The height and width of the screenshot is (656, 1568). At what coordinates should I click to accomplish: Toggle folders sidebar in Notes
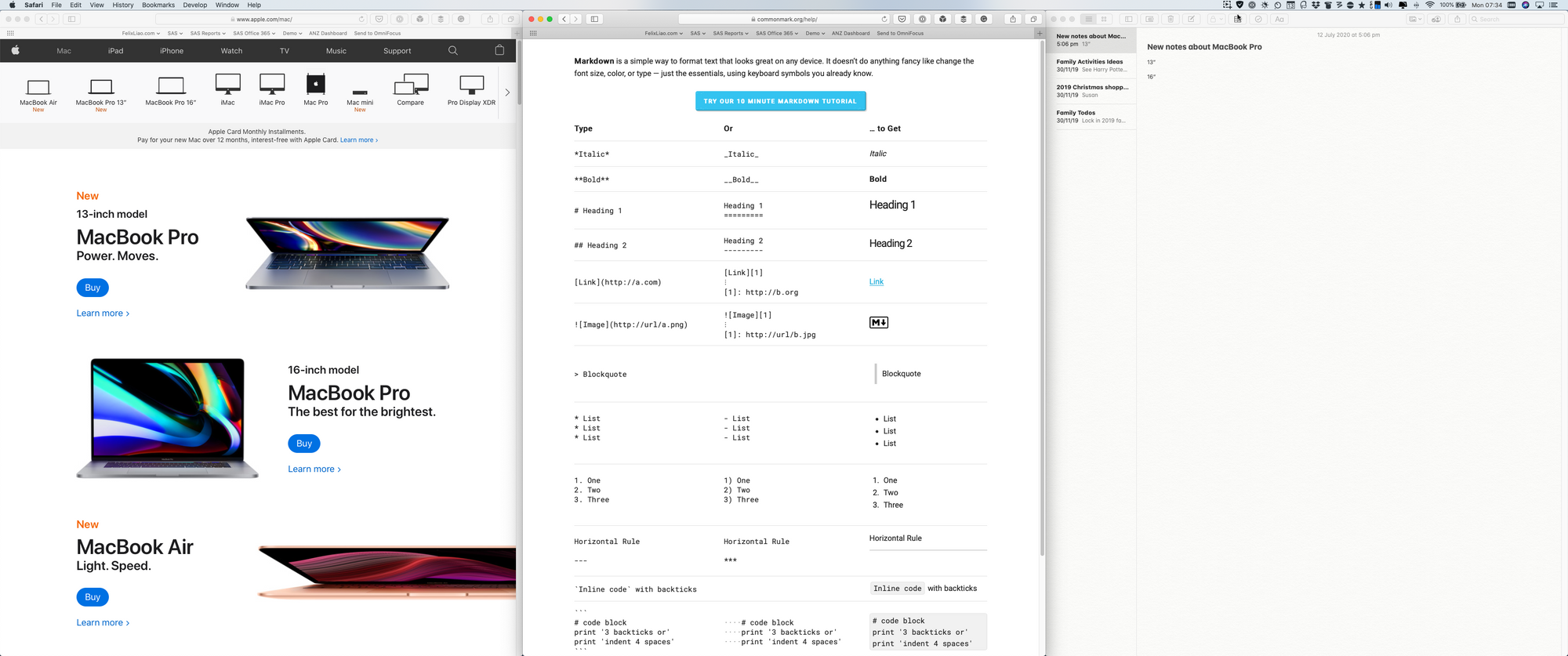[x=1128, y=19]
